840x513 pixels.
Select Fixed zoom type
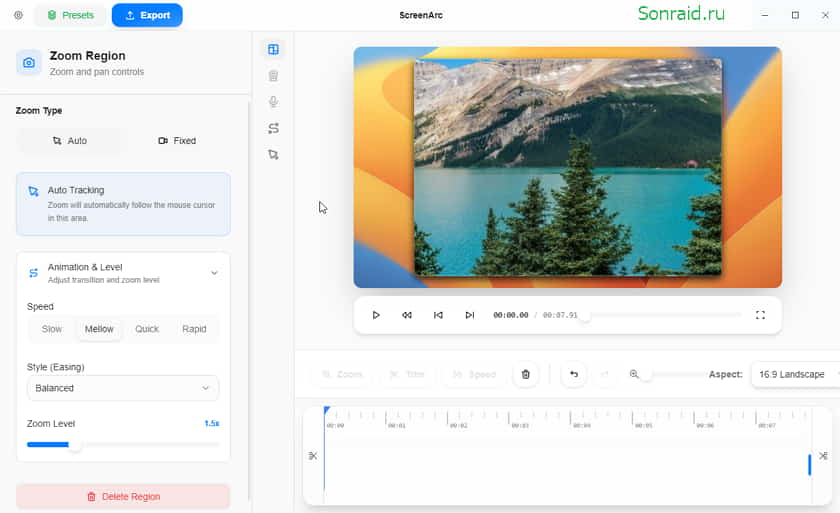click(x=177, y=141)
